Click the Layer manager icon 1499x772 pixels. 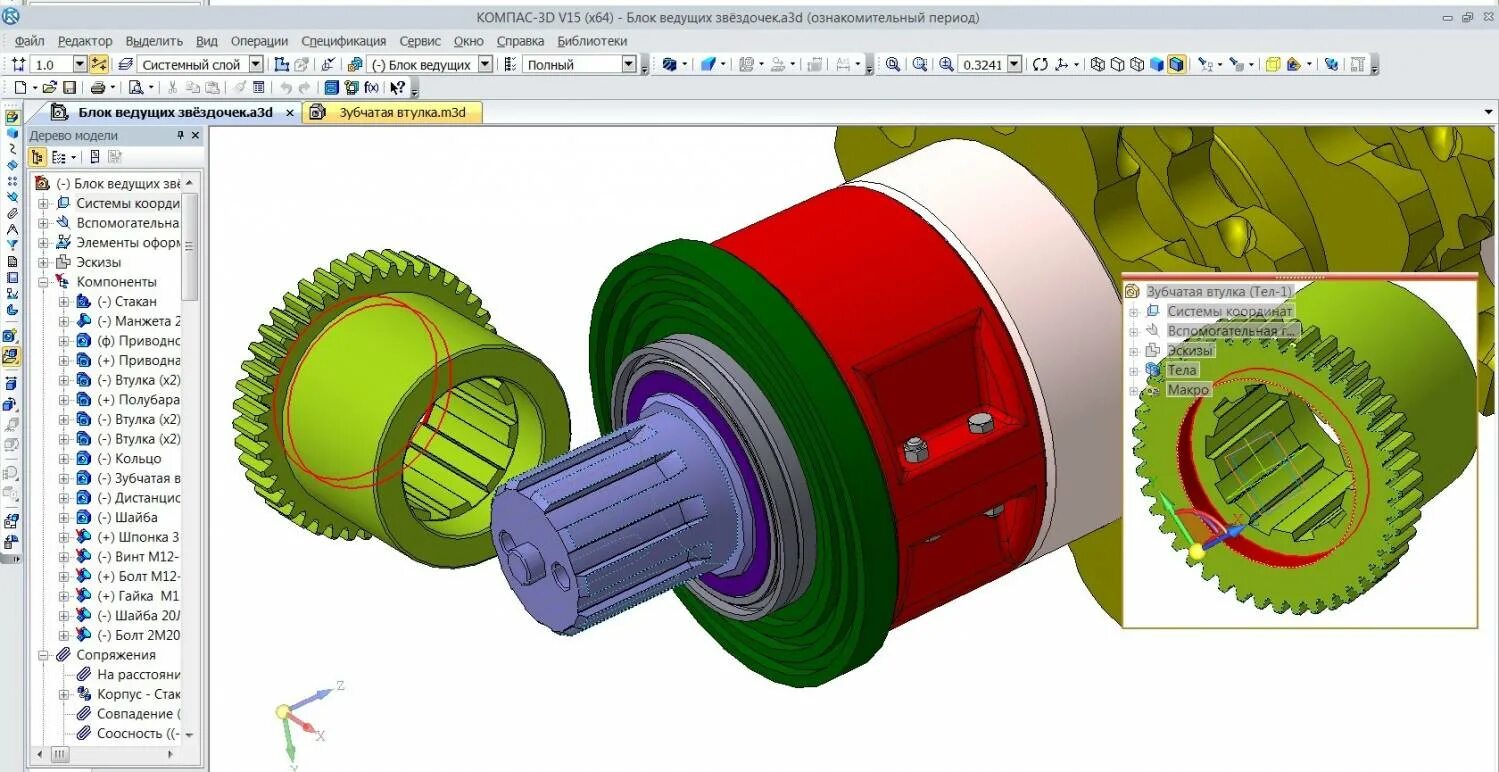125,64
